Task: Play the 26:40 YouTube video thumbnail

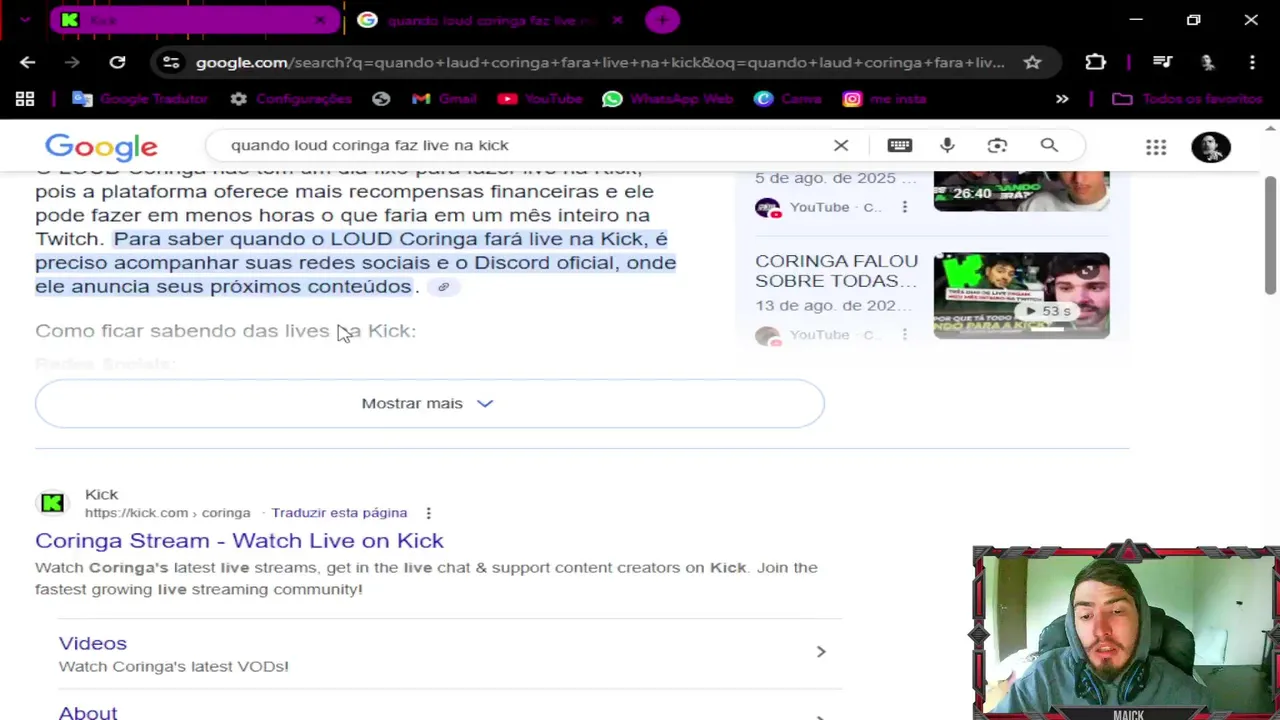Action: coord(1021,190)
